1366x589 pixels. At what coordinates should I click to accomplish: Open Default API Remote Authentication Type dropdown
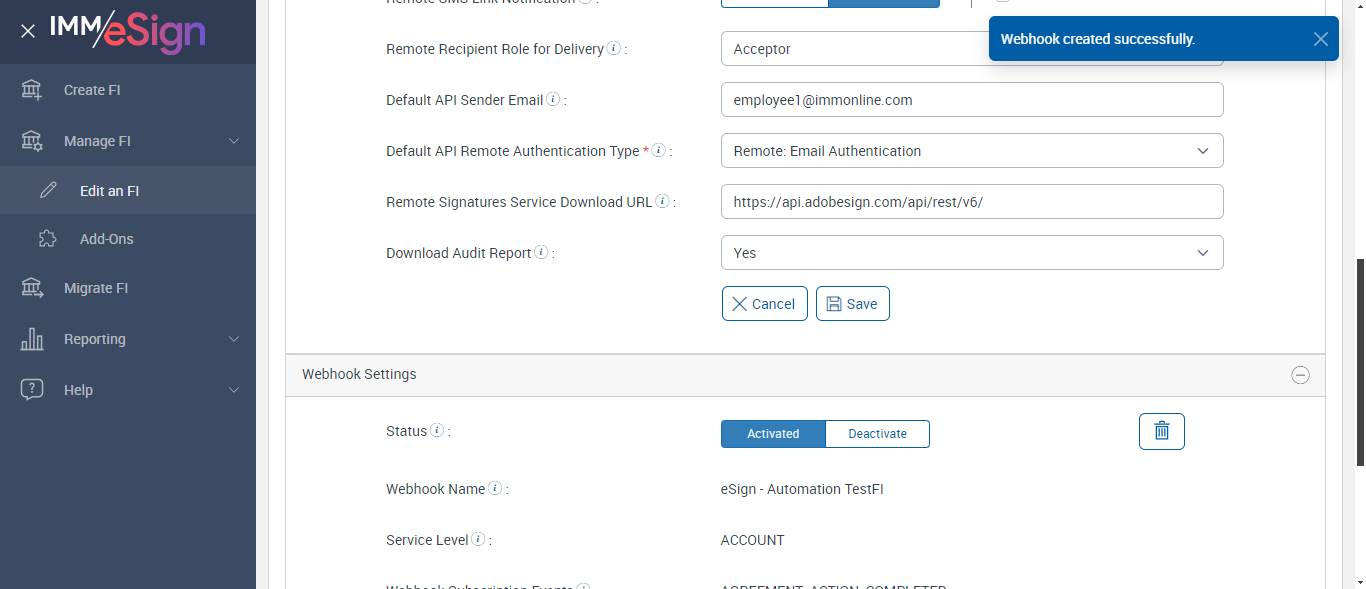point(971,151)
